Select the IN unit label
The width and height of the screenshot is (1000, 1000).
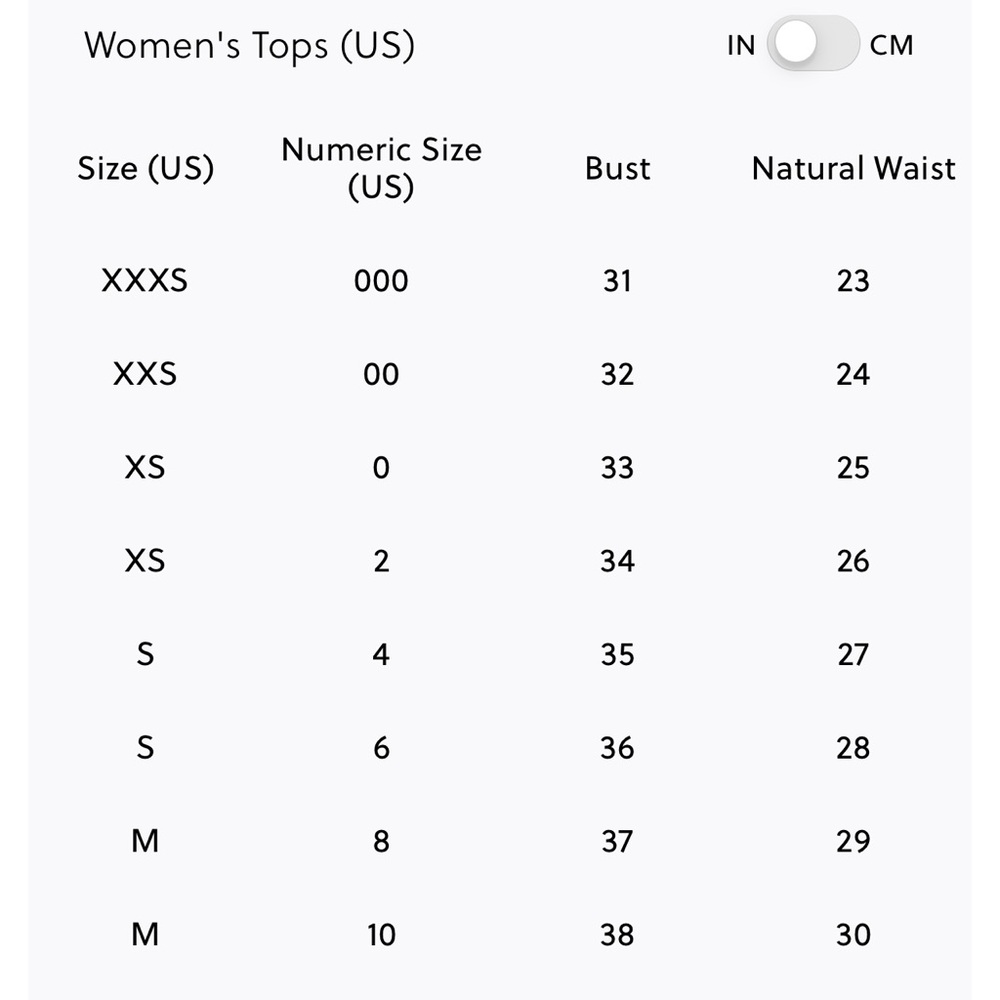pyautogui.click(x=741, y=46)
